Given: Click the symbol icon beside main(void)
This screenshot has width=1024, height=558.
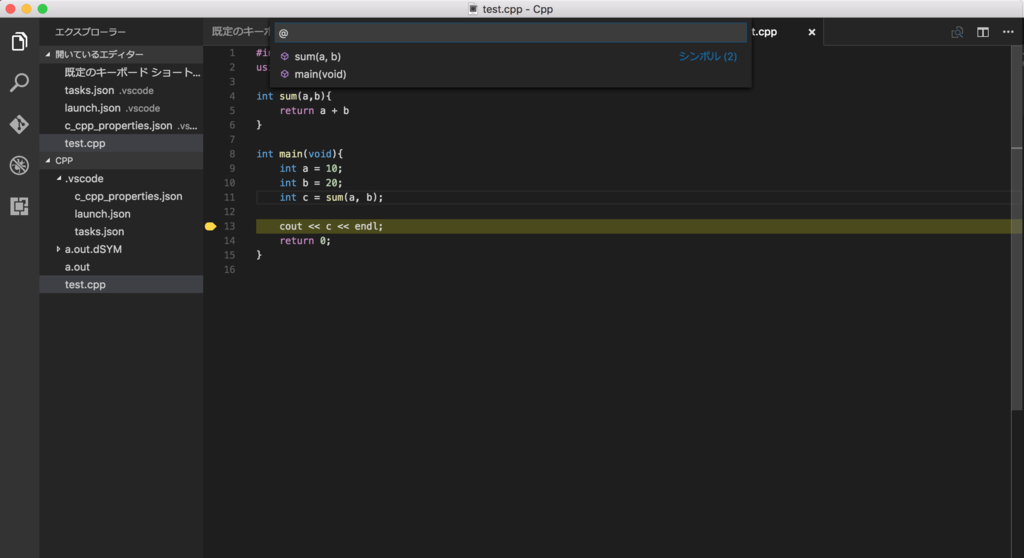Looking at the screenshot, I should [285, 74].
